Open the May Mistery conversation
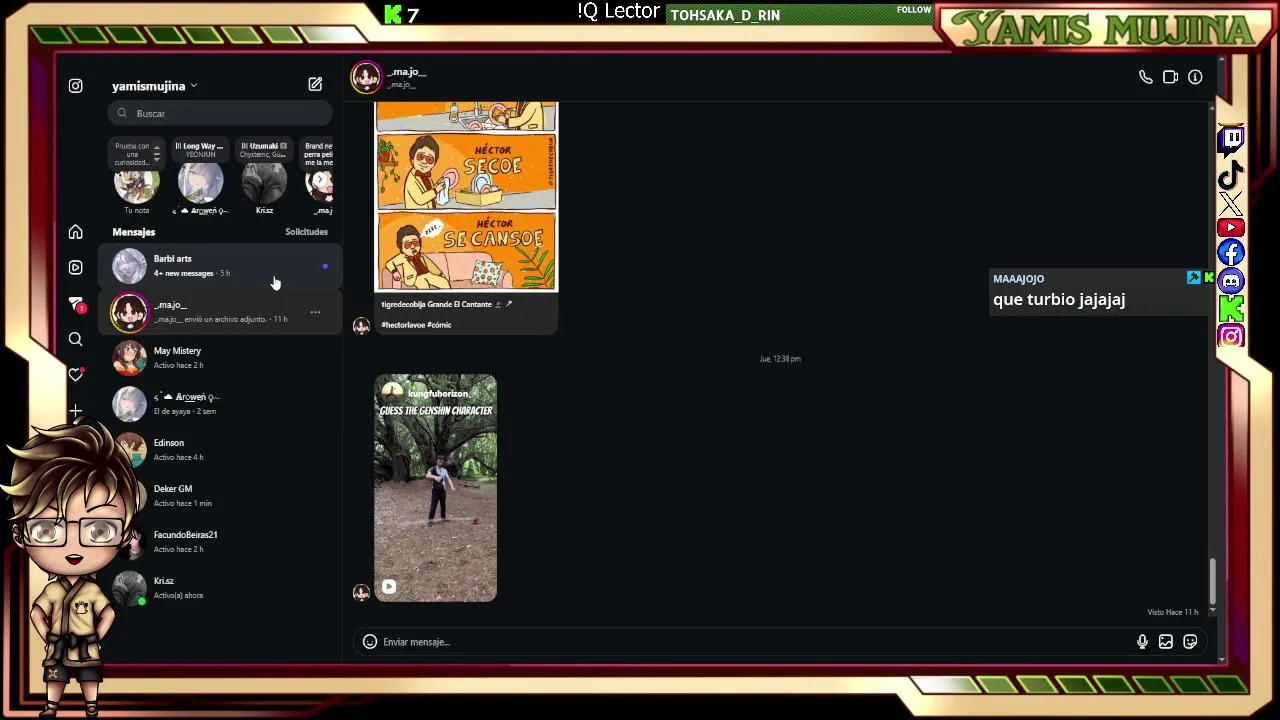 coord(220,358)
